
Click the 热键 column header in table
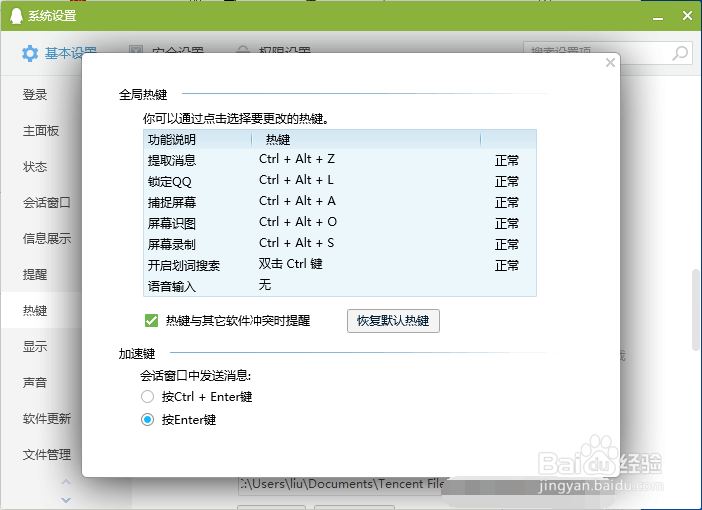click(x=366, y=140)
